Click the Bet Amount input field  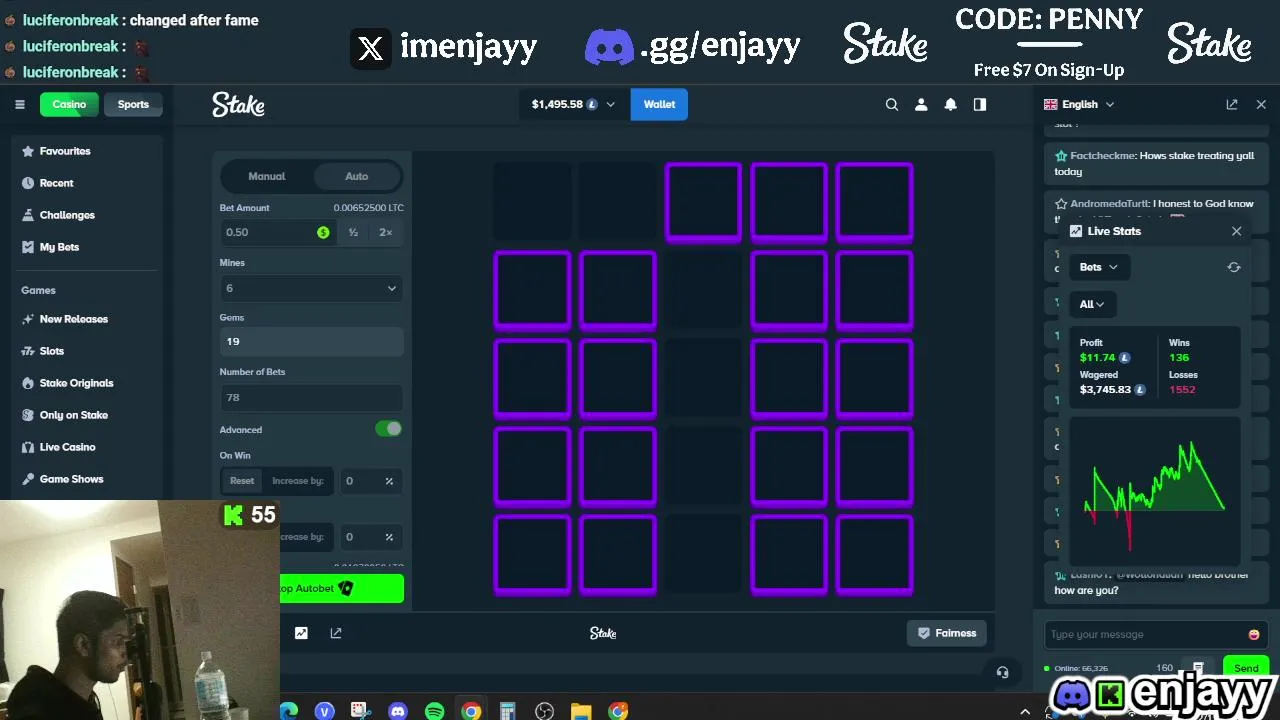pyautogui.click(x=277, y=232)
